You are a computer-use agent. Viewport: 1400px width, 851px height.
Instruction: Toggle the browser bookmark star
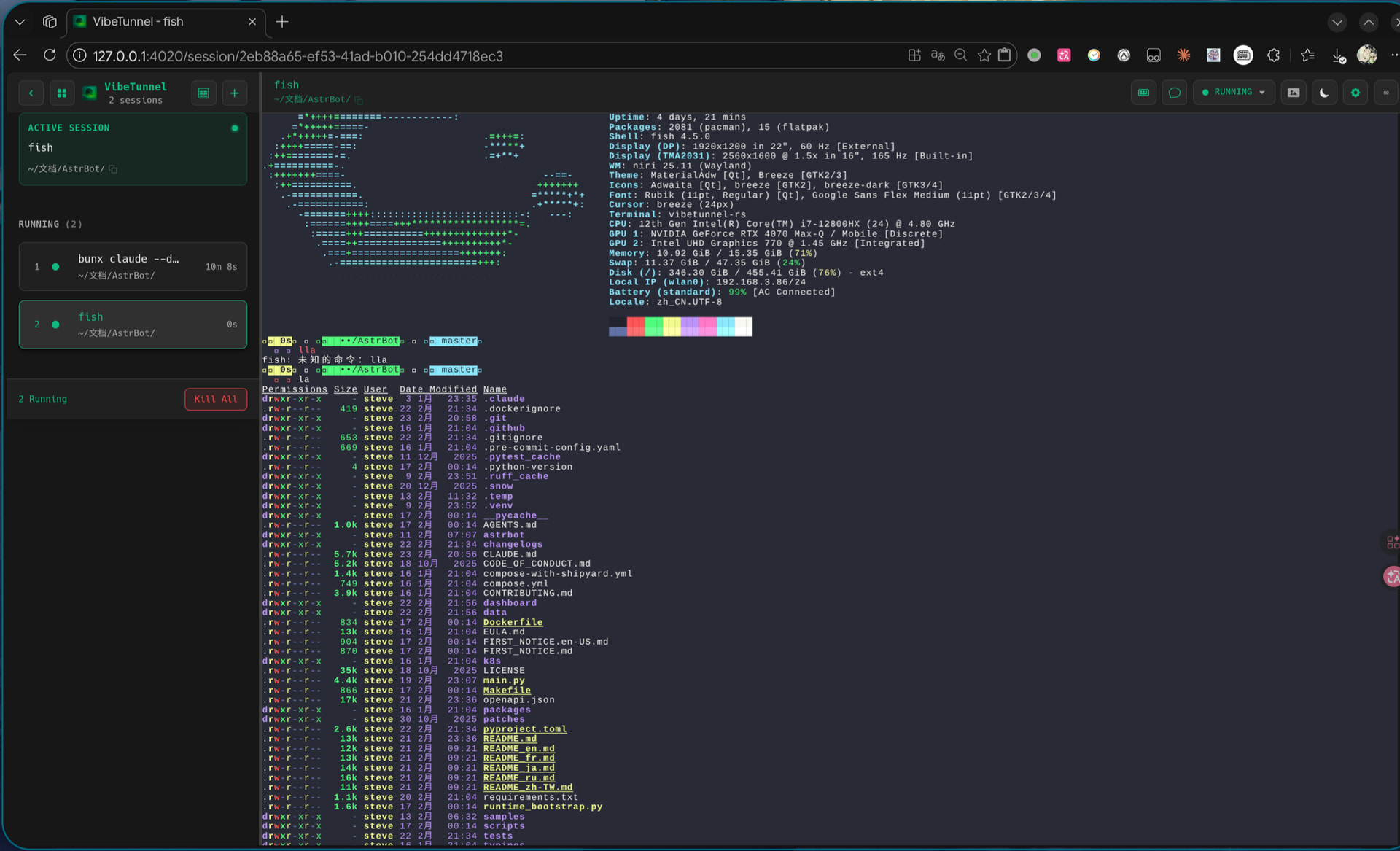click(x=984, y=55)
